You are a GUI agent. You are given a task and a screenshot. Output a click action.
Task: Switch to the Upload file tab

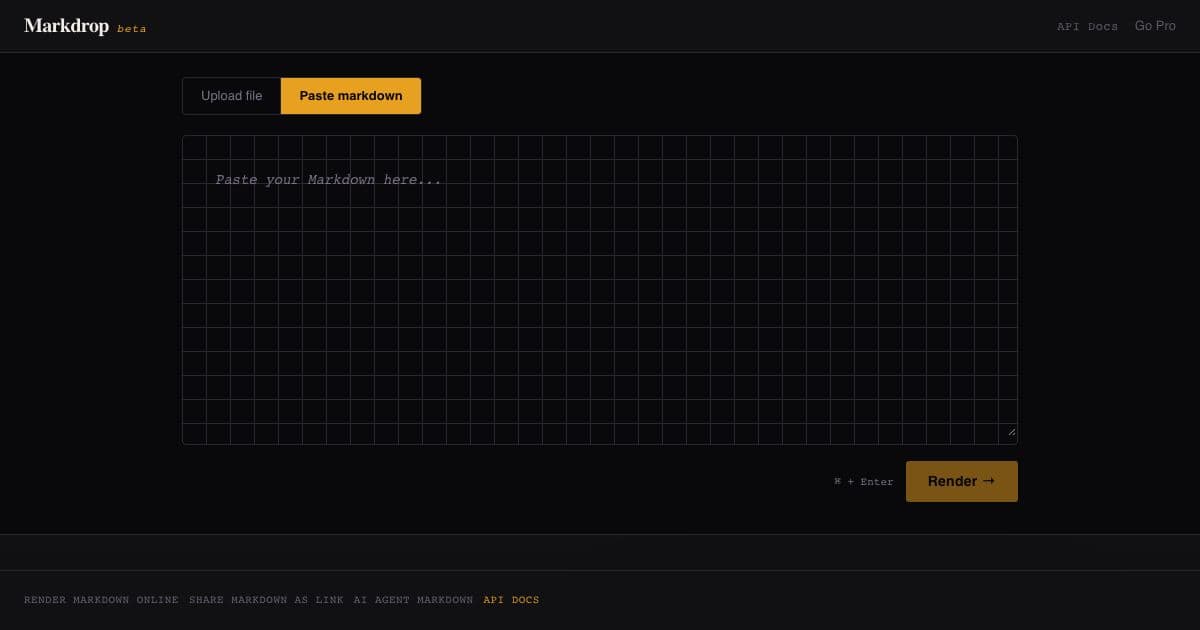coord(232,96)
